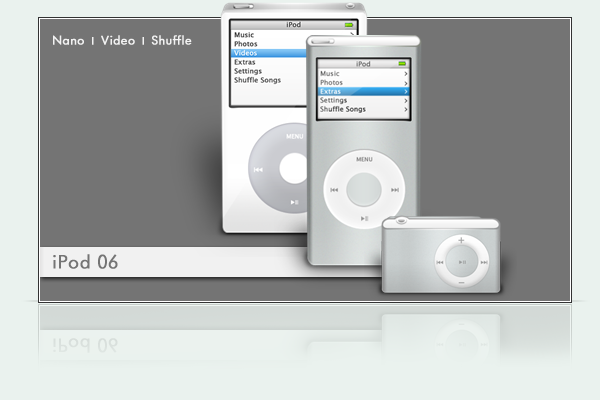Click the Video heading text
Image resolution: width=600 pixels, height=400 pixels.
click(118, 41)
